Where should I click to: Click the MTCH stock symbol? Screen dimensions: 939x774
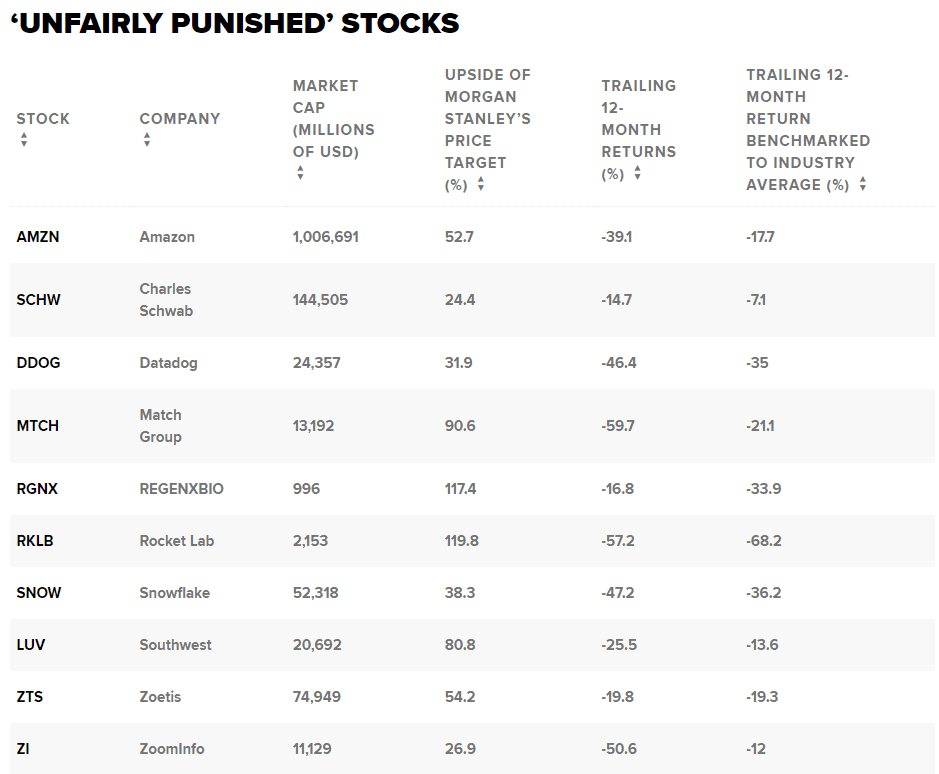38,426
